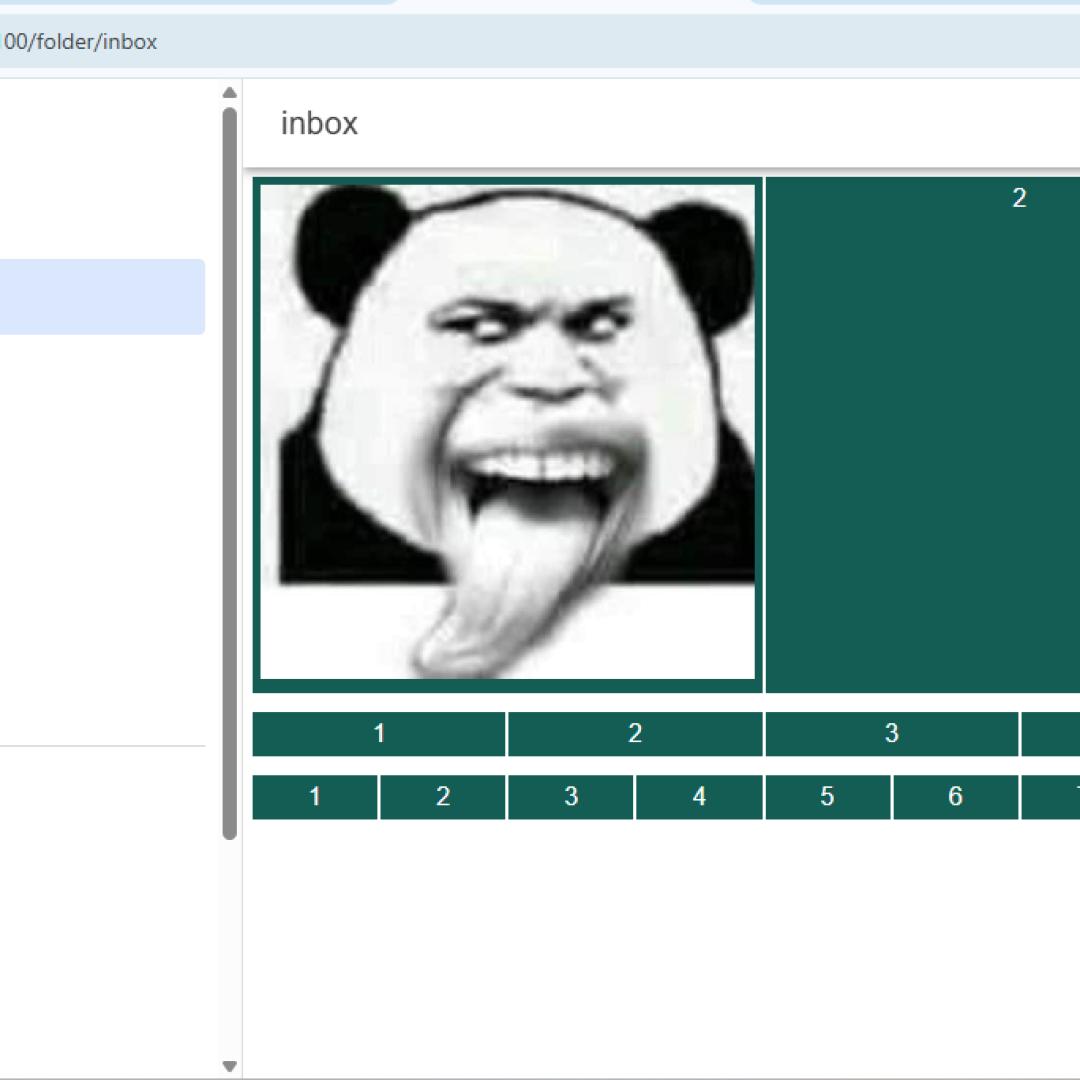1080x1080 pixels.
Task: Click cell 1 in the bottom narrow row
Action: click(315, 797)
